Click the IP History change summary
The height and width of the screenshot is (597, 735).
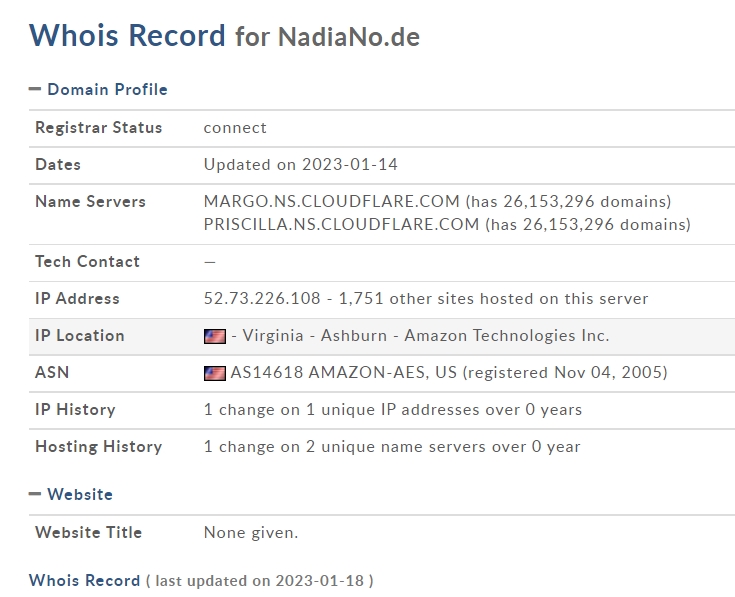(393, 410)
